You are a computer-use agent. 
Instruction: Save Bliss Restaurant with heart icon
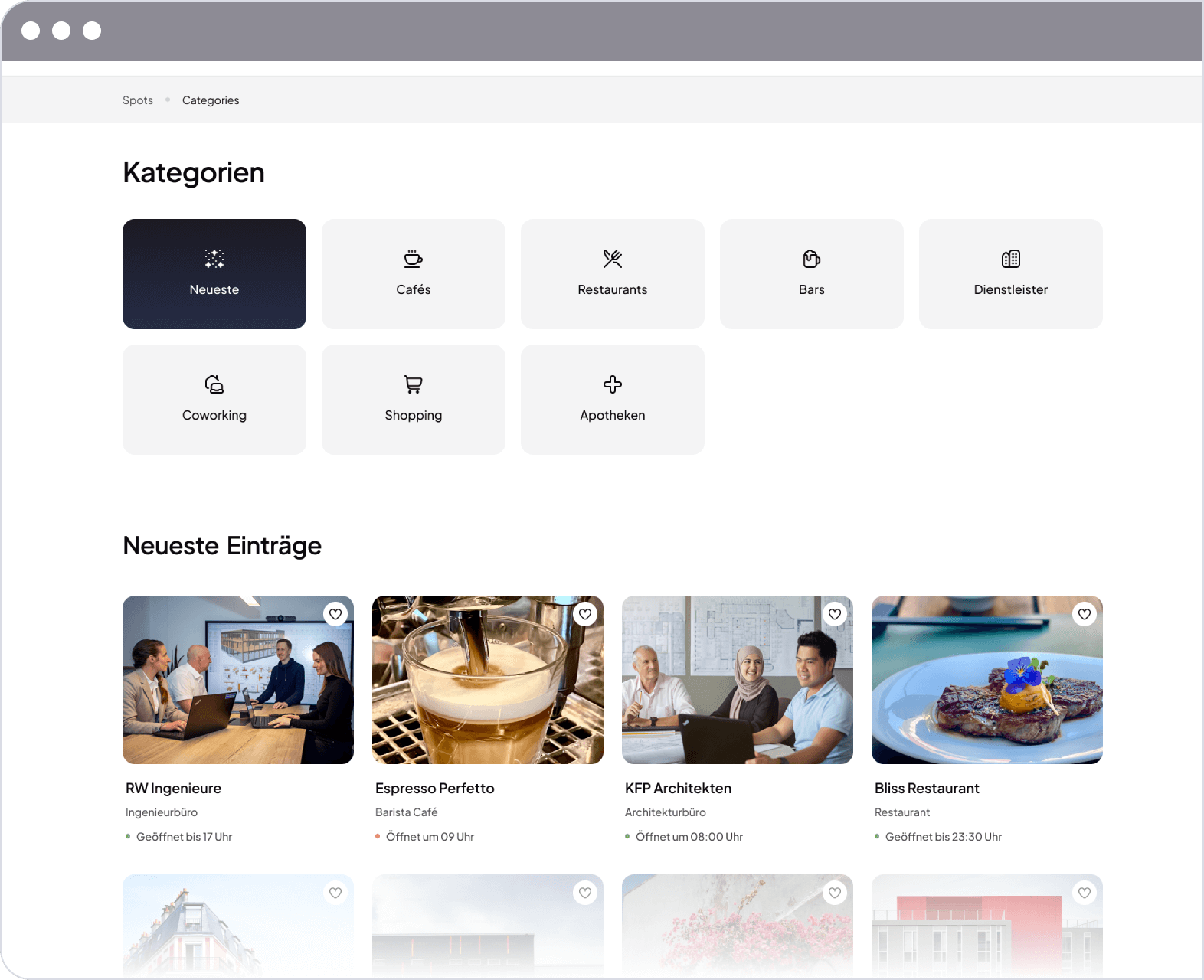click(1085, 614)
